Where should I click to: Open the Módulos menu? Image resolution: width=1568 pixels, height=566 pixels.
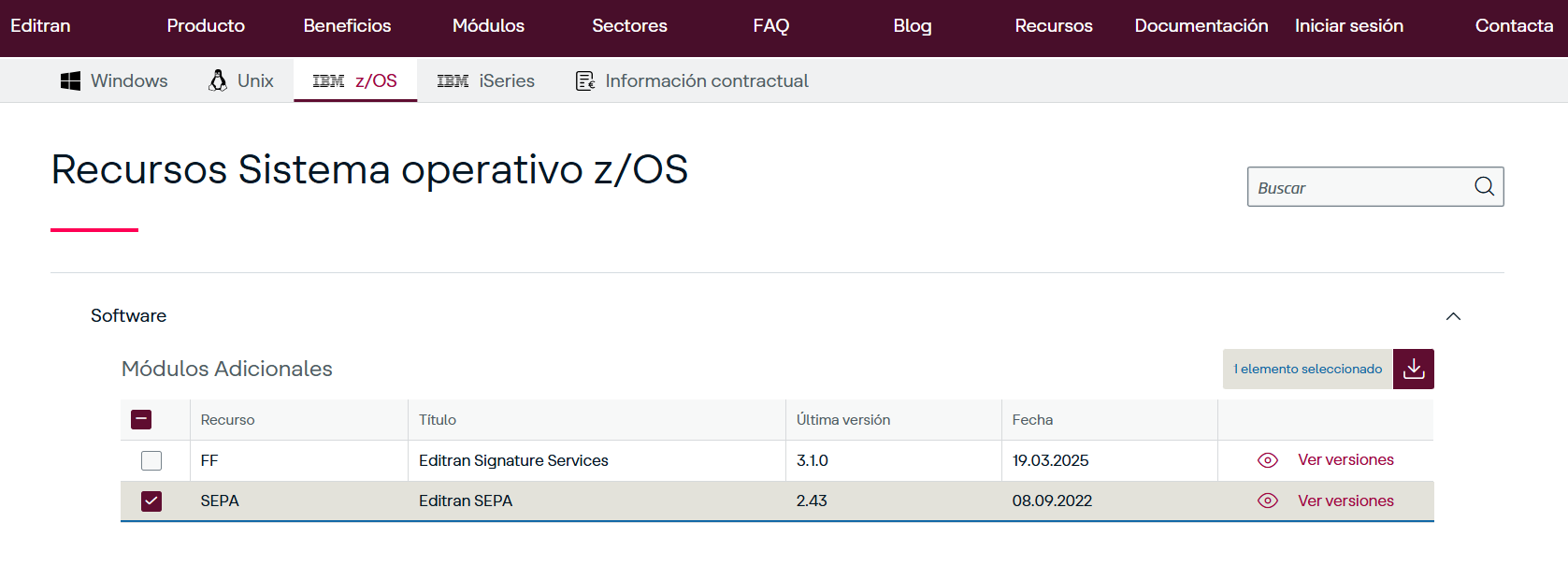pyautogui.click(x=488, y=26)
